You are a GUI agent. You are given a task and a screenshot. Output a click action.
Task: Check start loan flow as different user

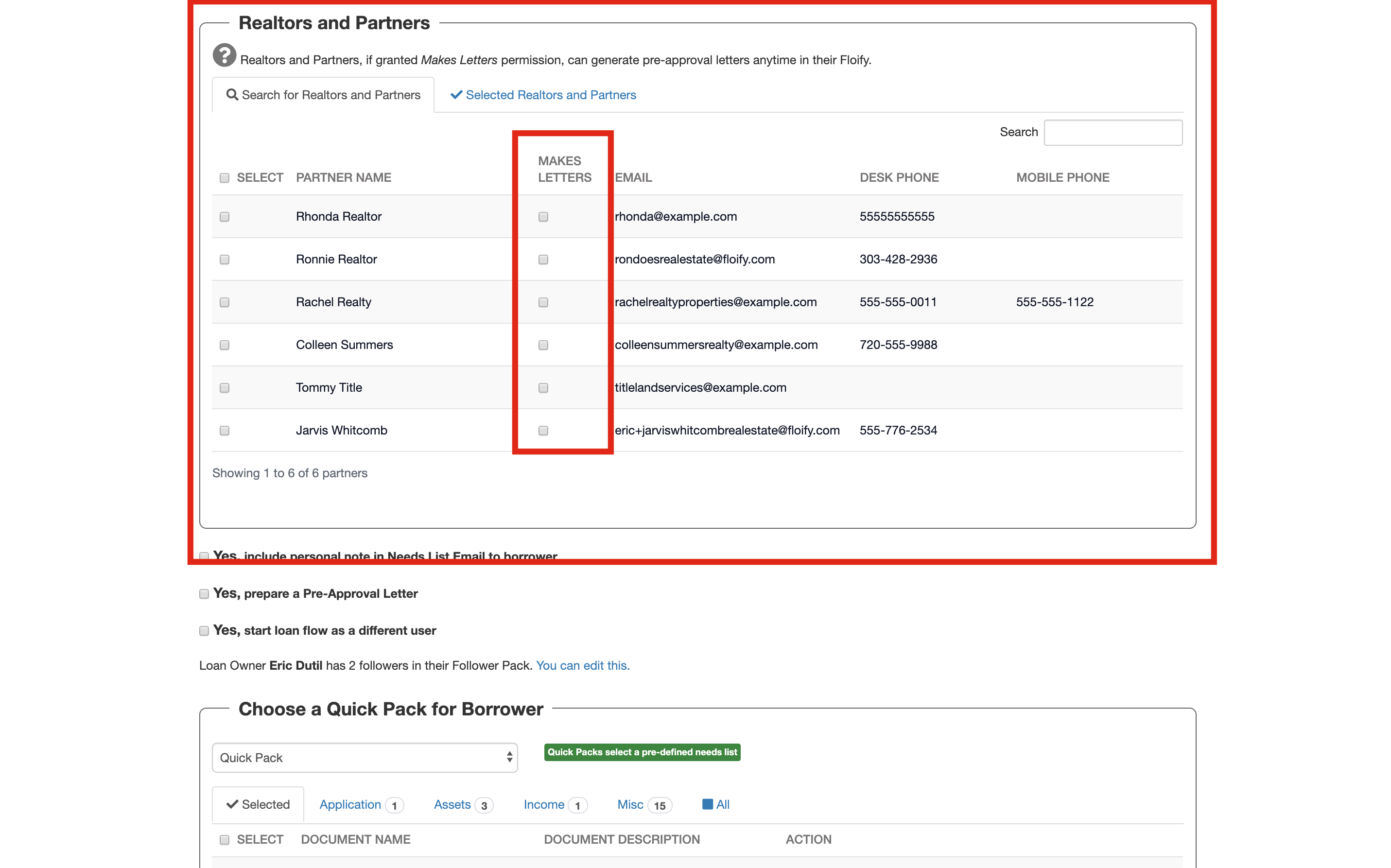[204, 630]
